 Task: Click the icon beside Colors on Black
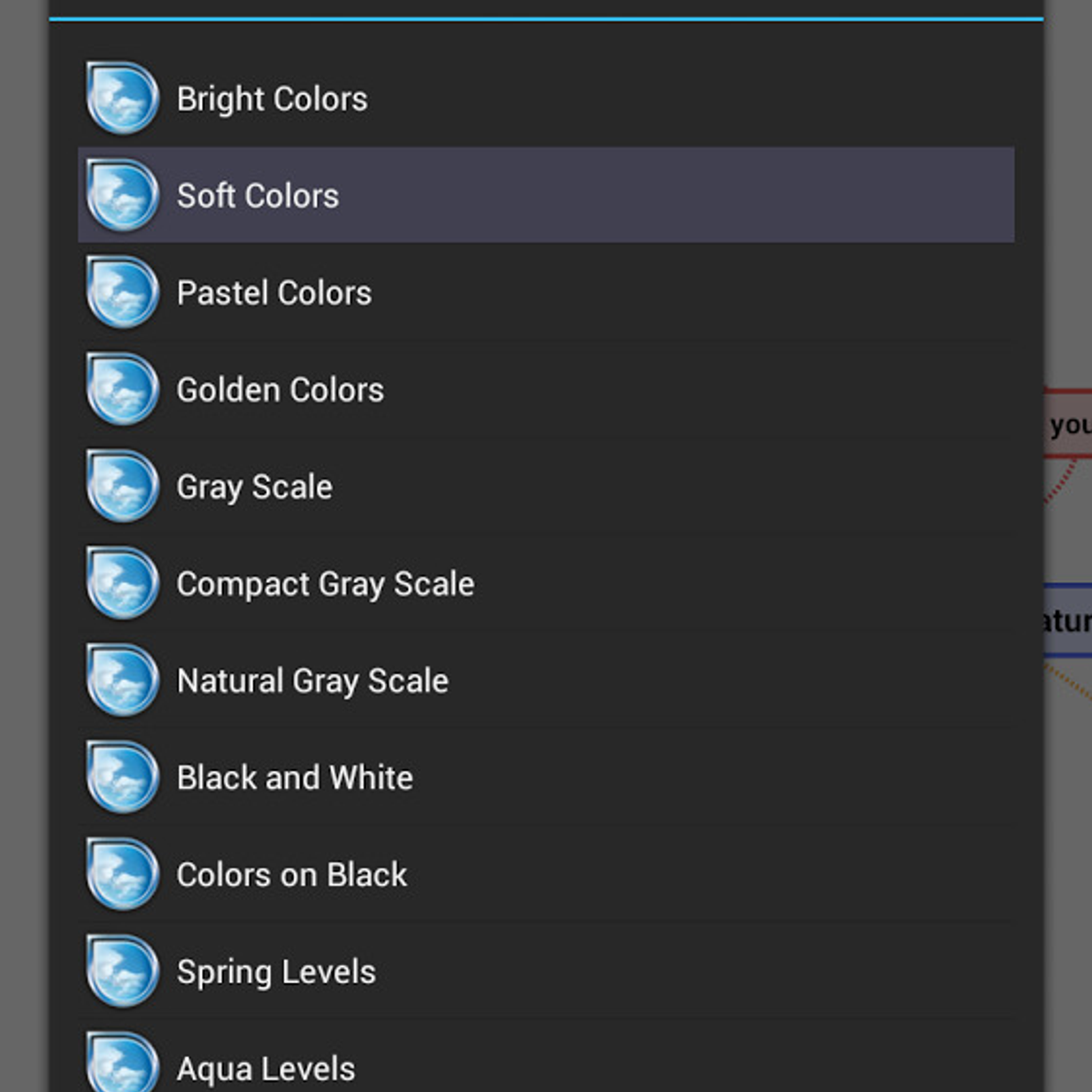tap(123, 874)
